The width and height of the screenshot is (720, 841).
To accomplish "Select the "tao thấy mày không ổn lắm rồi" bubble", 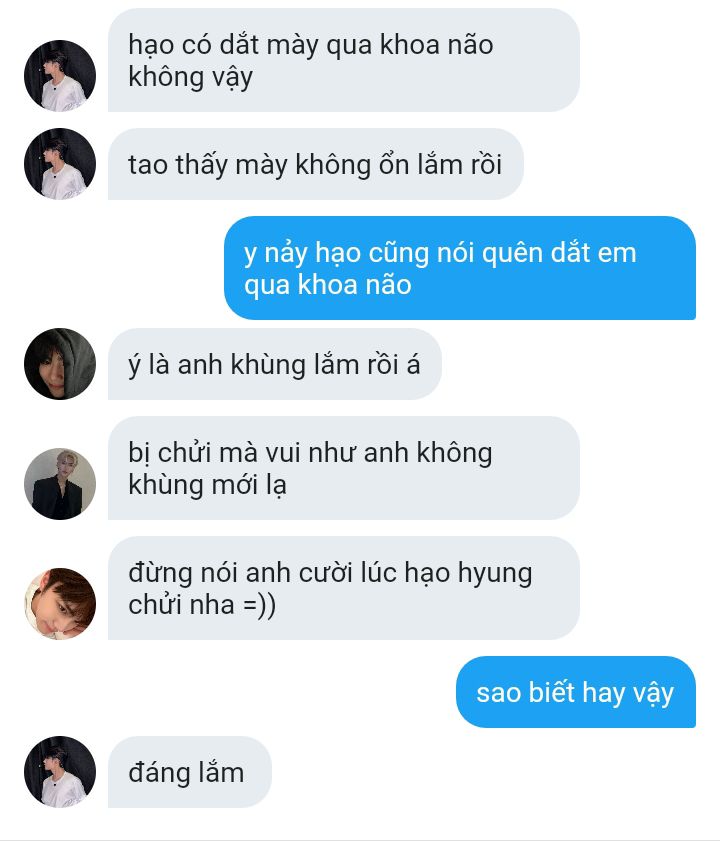I will [315, 164].
